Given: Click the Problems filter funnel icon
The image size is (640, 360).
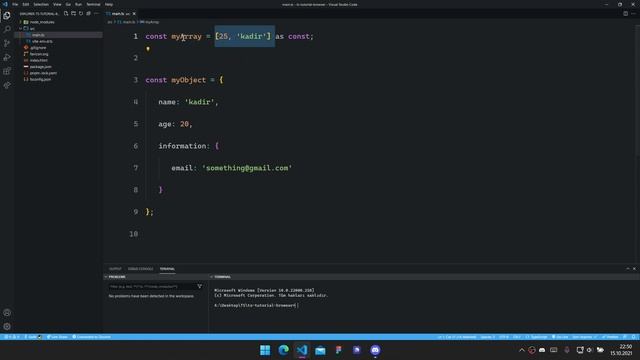Looking at the screenshot, I should click(200, 286).
